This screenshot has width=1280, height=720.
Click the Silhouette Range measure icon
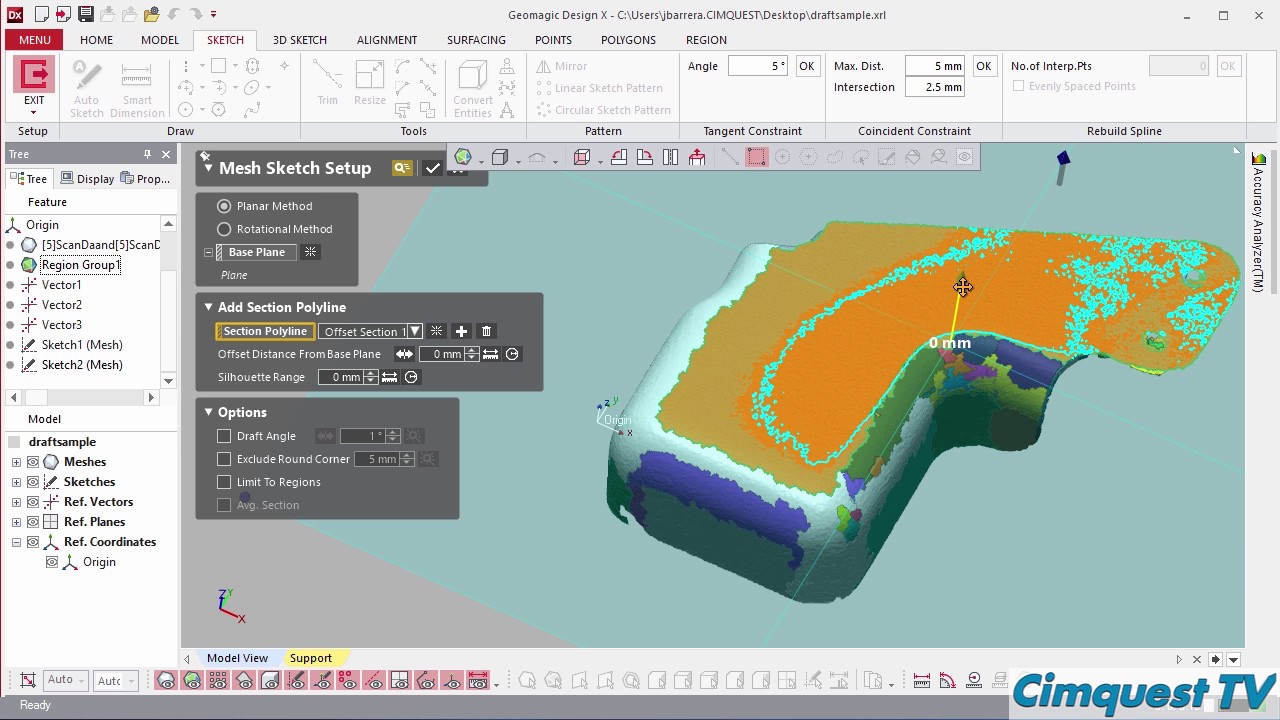pos(389,377)
